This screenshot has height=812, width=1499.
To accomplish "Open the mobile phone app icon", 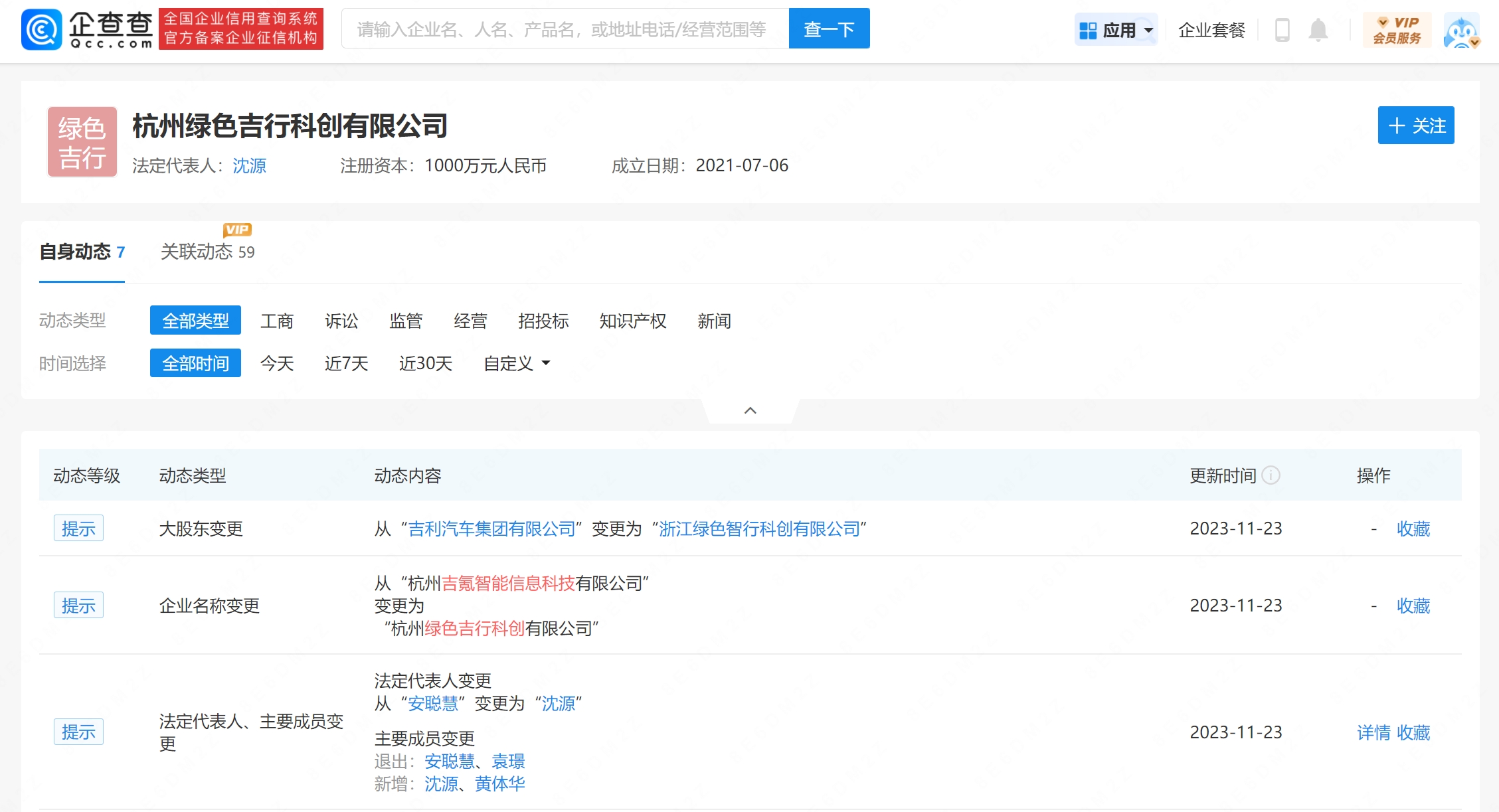I will point(1282,30).
